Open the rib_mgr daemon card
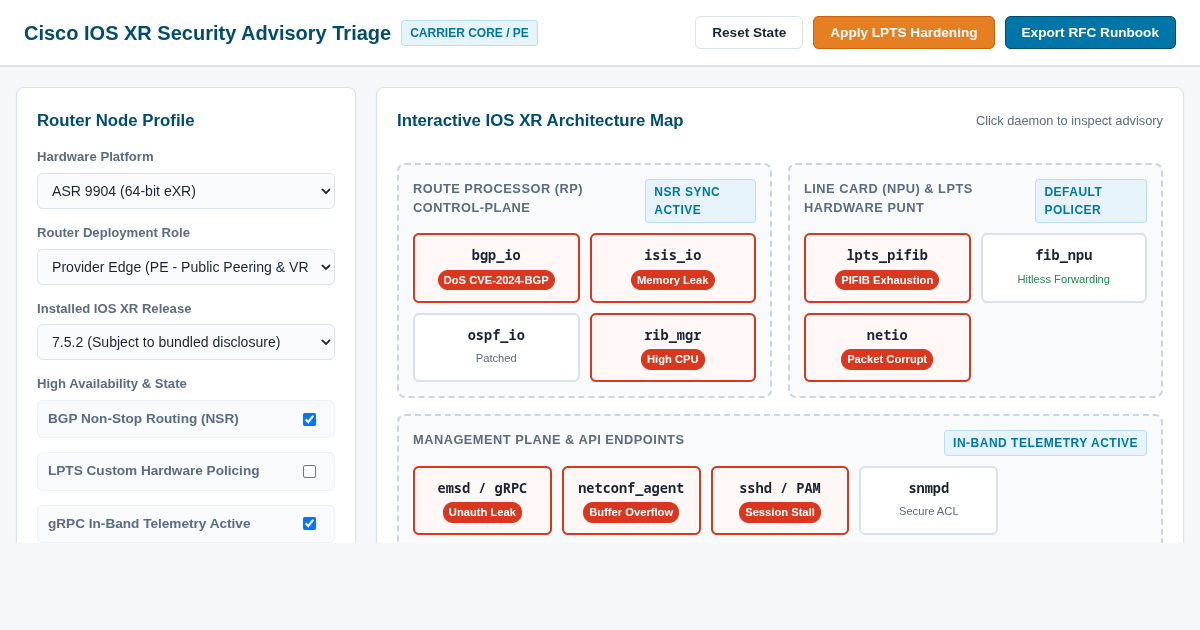Image resolution: width=1200 pixels, height=630 pixels. [673, 348]
